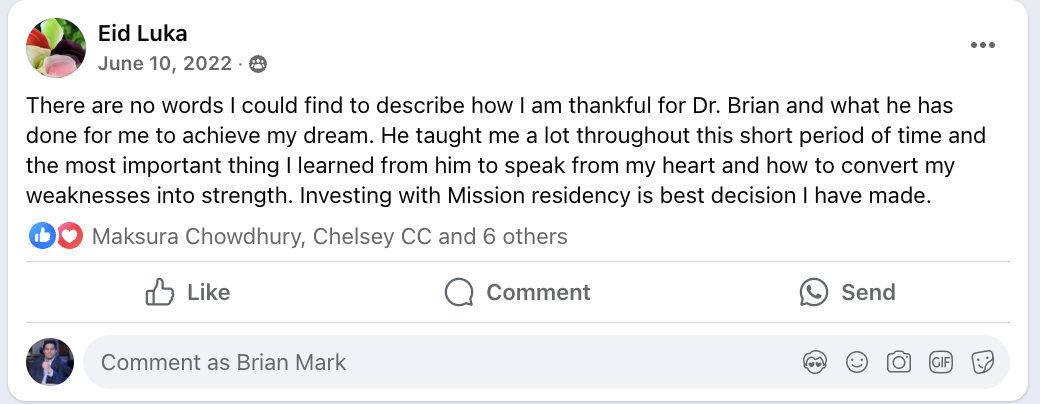Image resolution: width=1040 pixels, height=404 pixels.
Task: Attach a photo using the camera icon
Action: click(x=899, y=362)
